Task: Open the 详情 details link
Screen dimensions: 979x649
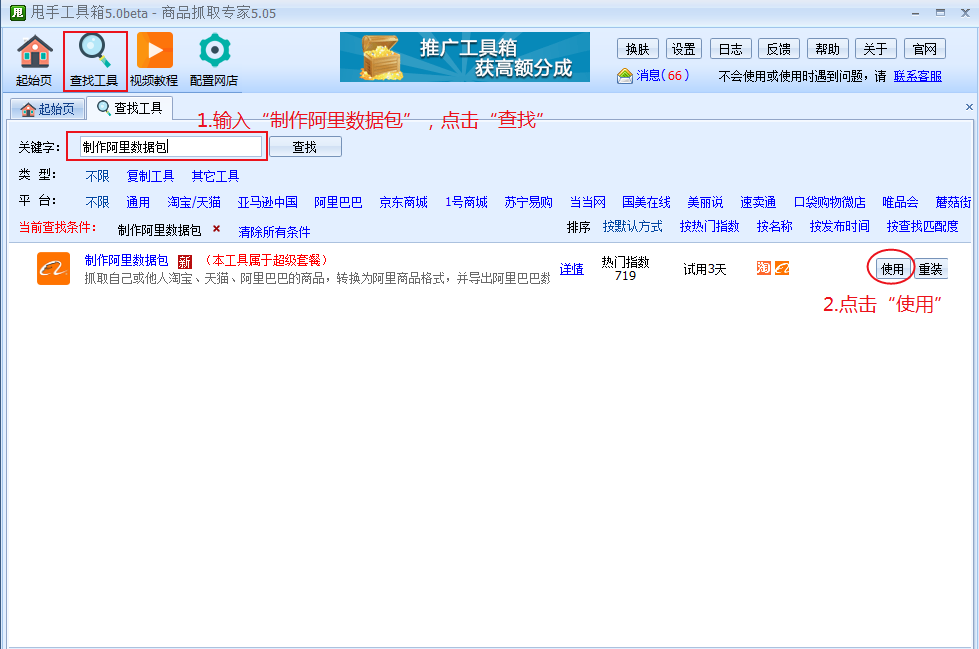Action: coord(571,269)
